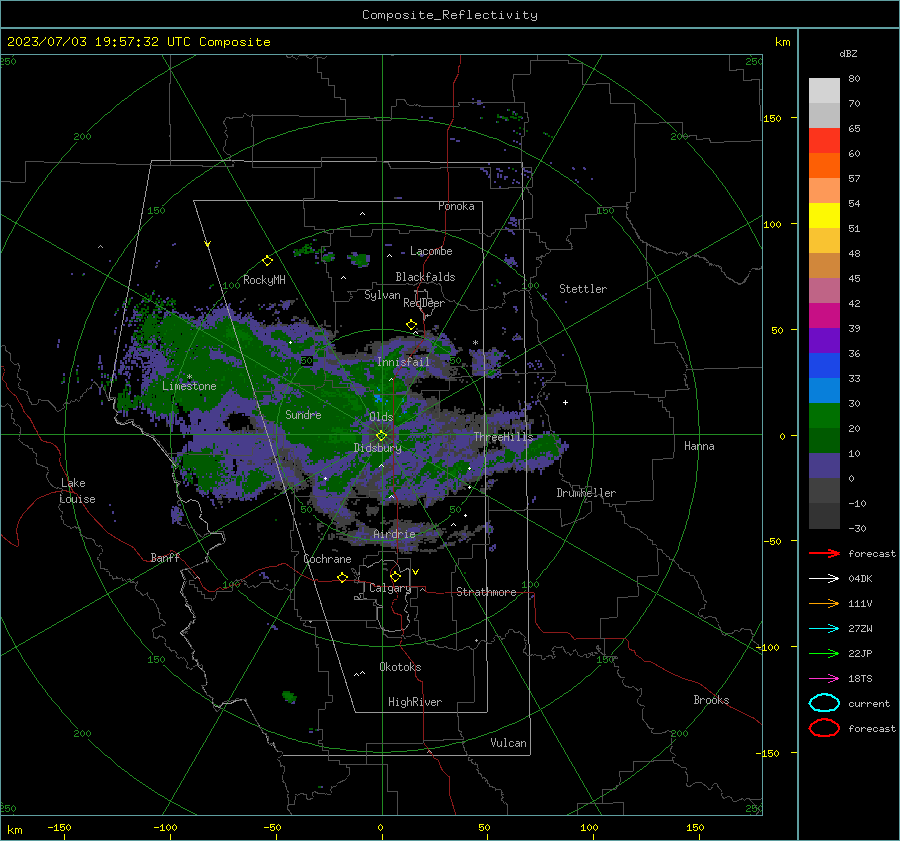
Task: Select the Olds map label
Action: 381,417
